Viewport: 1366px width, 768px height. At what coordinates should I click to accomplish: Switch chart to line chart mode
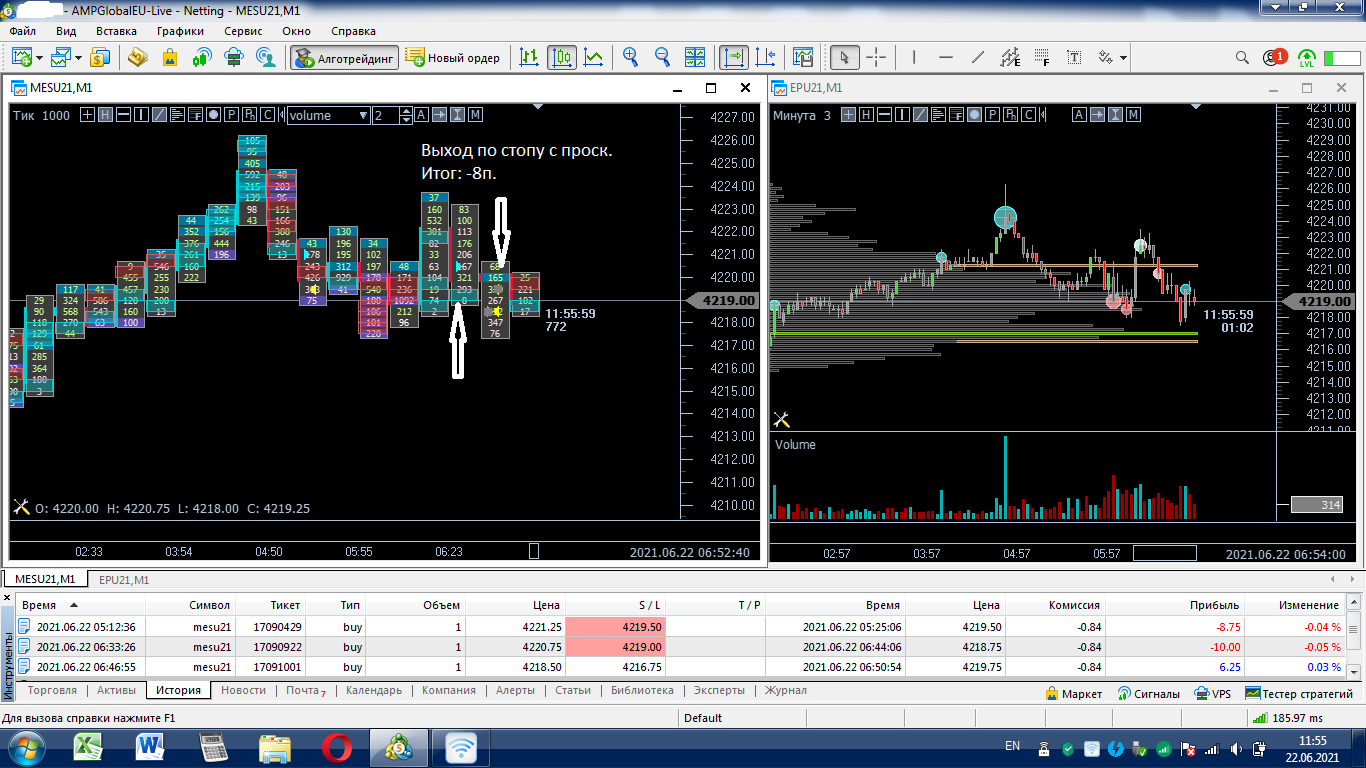[594, 57]
